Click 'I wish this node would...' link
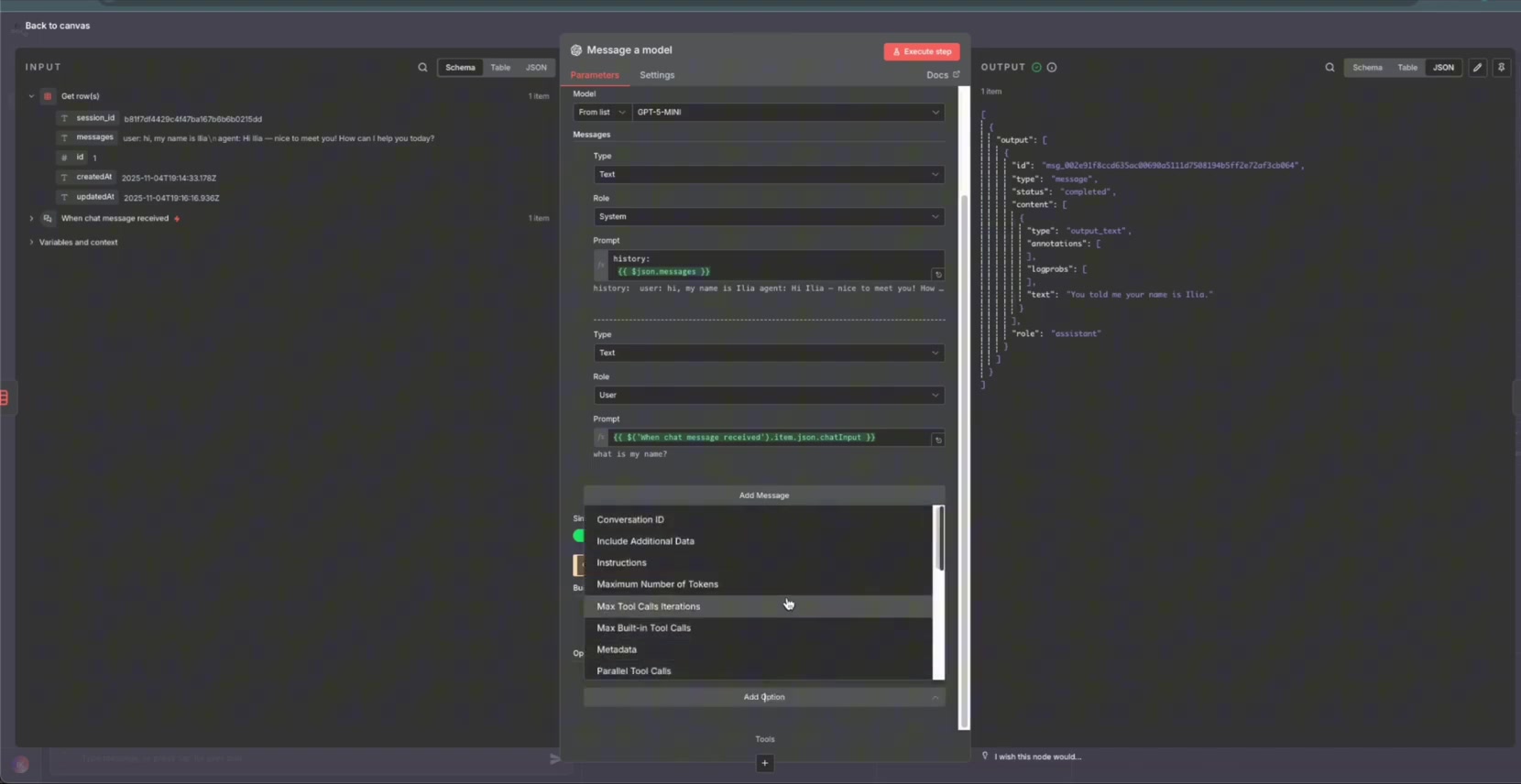Screen dimensions: 1521x784 point(1037,757)
